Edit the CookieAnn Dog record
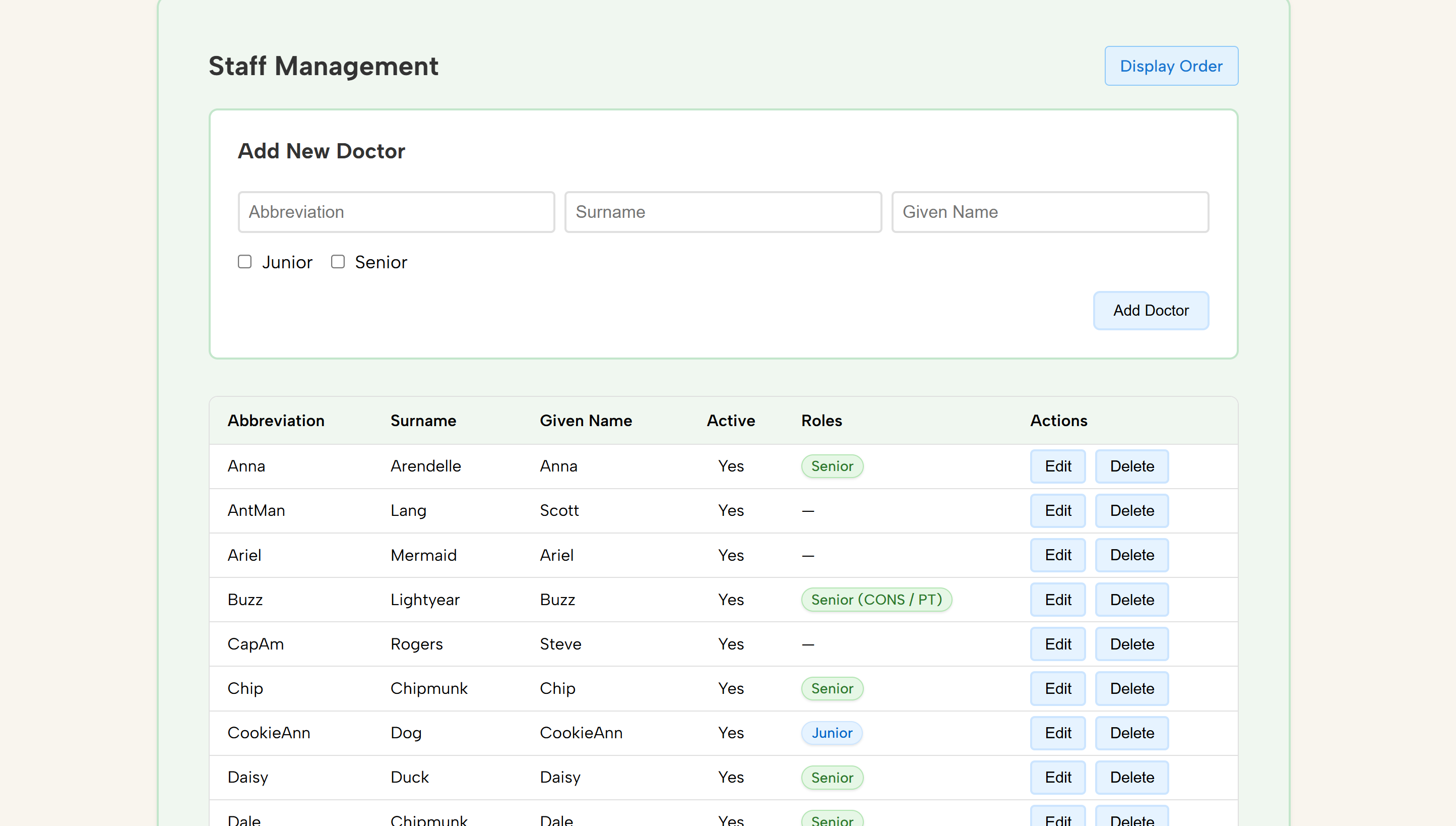Image resolution: width=1456 pixels, height=826 pixels. [1057, 732]
